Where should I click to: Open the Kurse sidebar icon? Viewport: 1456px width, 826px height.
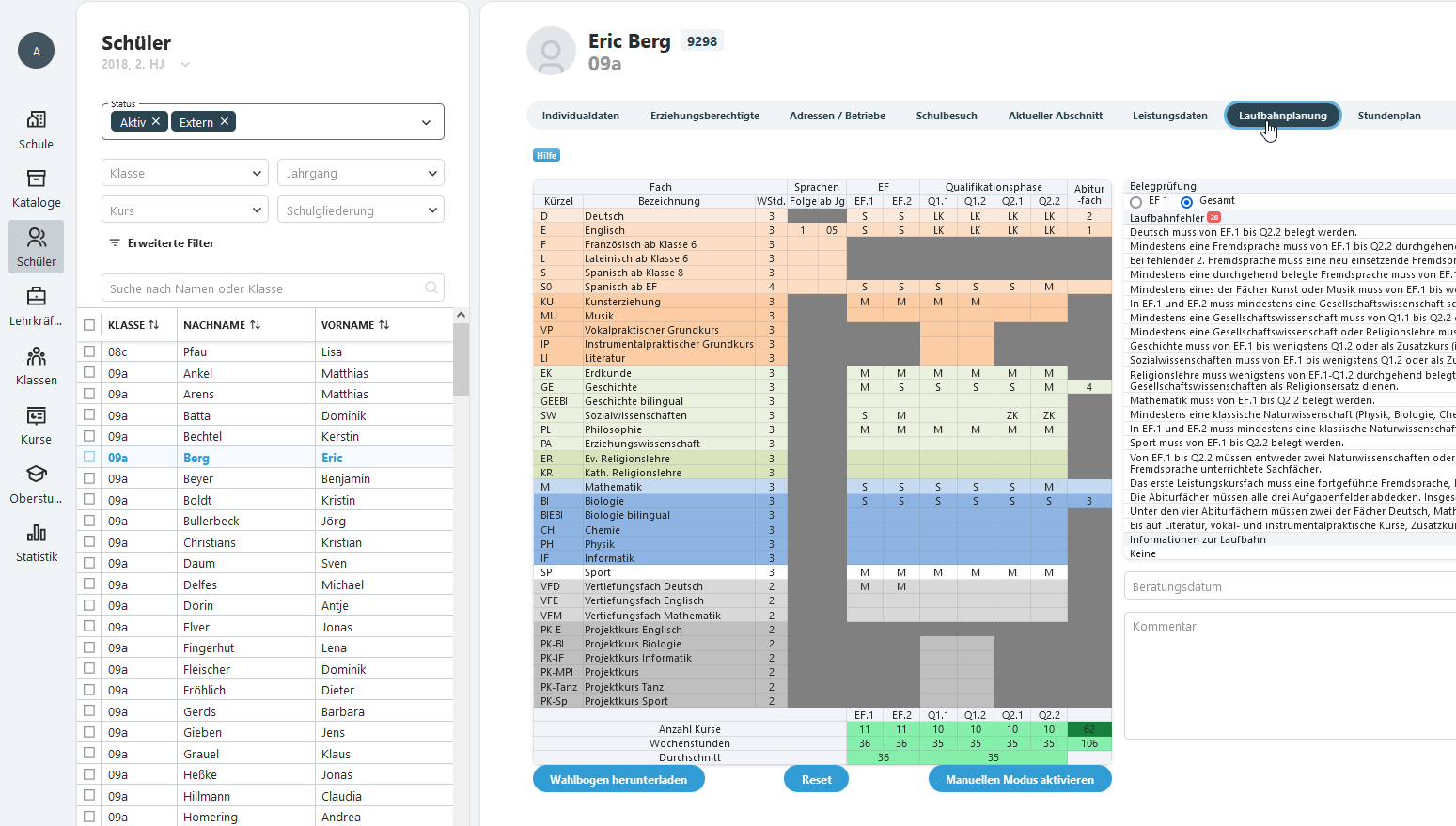[36, 425]
